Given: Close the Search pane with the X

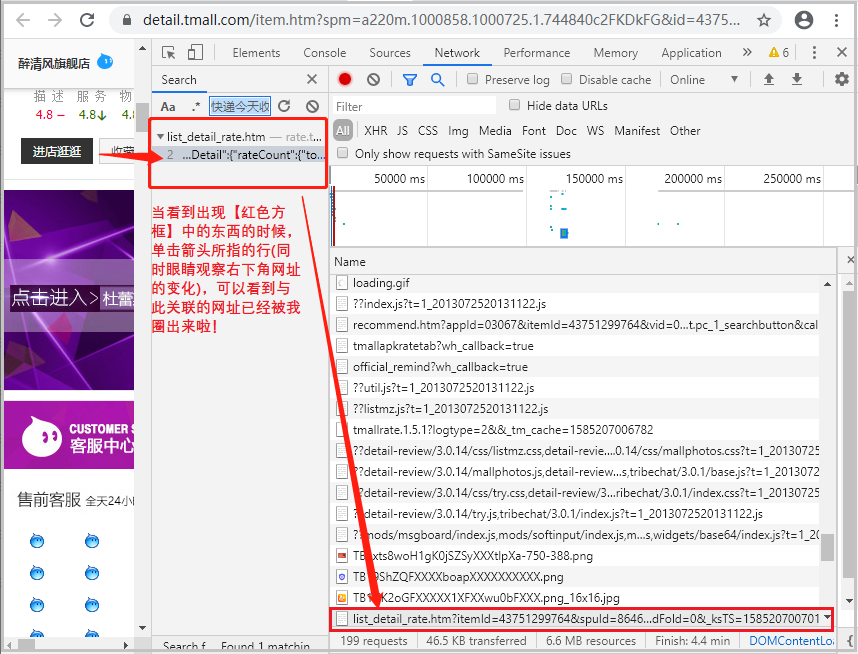Looking at the screenshot, I should coord(312,79).
